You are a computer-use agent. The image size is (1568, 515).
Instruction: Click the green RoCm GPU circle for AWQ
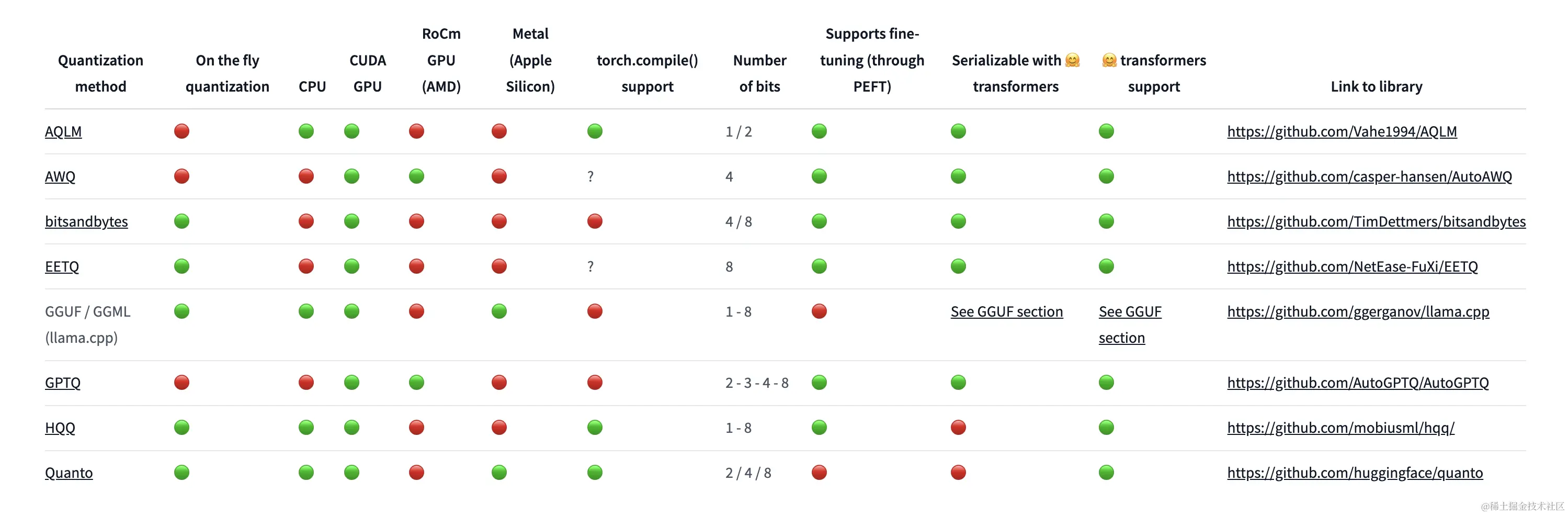(x=416, y=176)
